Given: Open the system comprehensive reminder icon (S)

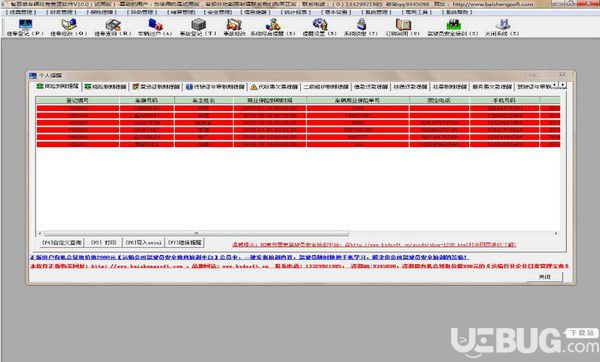Looking at the screenshot, I should pyautogui.click(x=273, y=28).
